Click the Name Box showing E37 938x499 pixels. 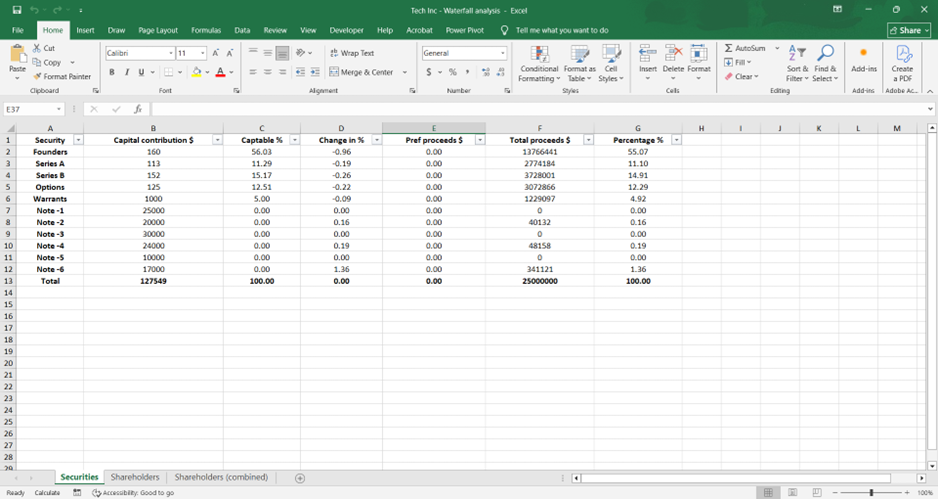coord(34,109)
